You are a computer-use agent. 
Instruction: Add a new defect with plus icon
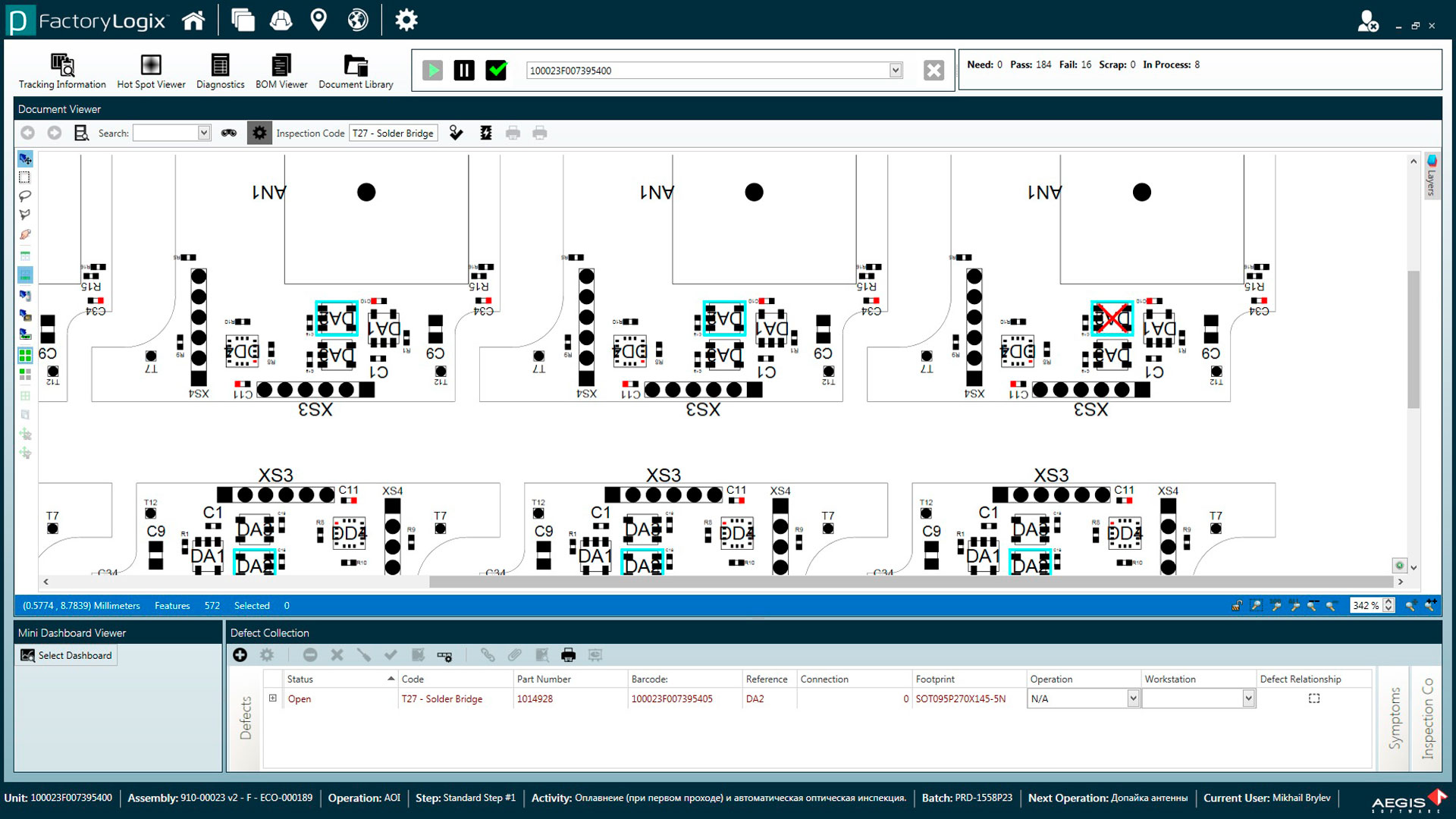click(240, 654)
